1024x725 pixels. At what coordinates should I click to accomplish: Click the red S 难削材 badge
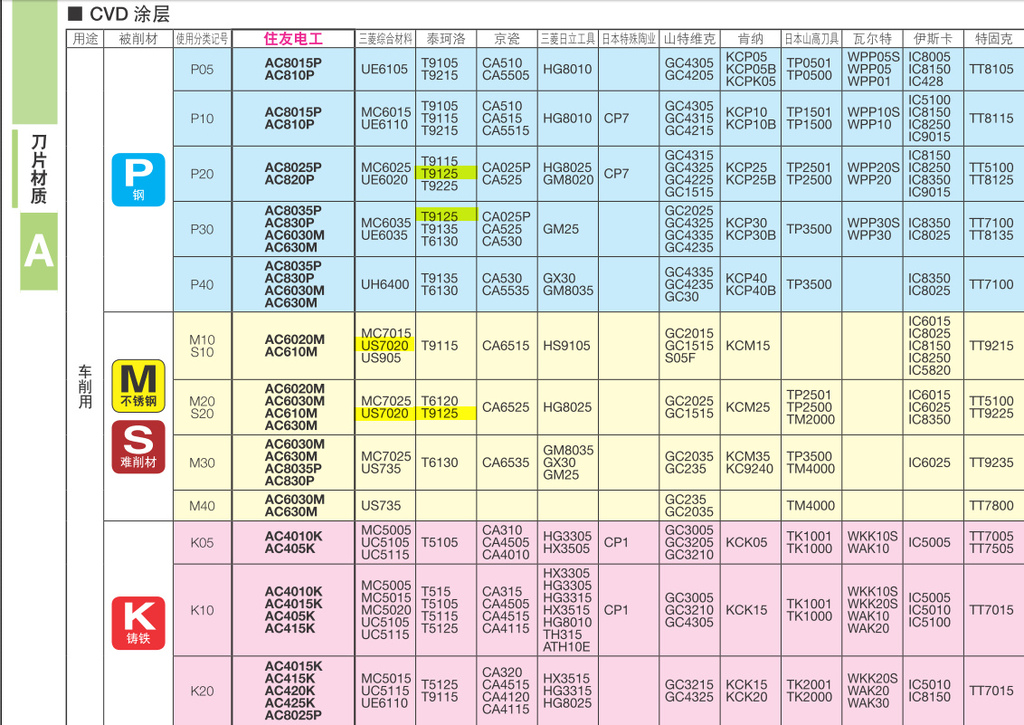pyautogui.click(x=138, y=447)
